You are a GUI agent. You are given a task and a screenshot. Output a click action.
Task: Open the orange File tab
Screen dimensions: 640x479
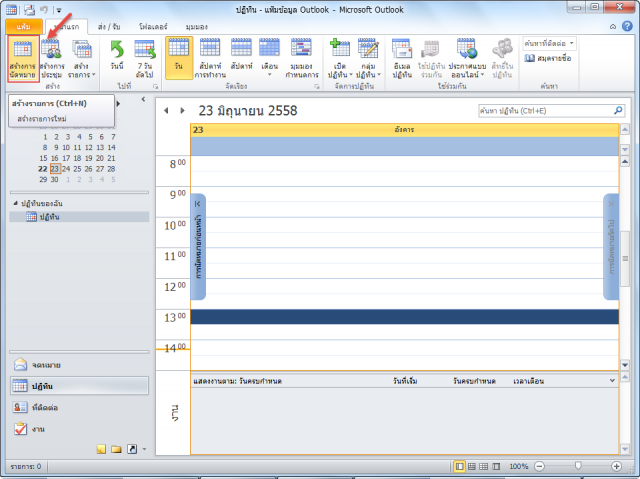coord(24,27)
